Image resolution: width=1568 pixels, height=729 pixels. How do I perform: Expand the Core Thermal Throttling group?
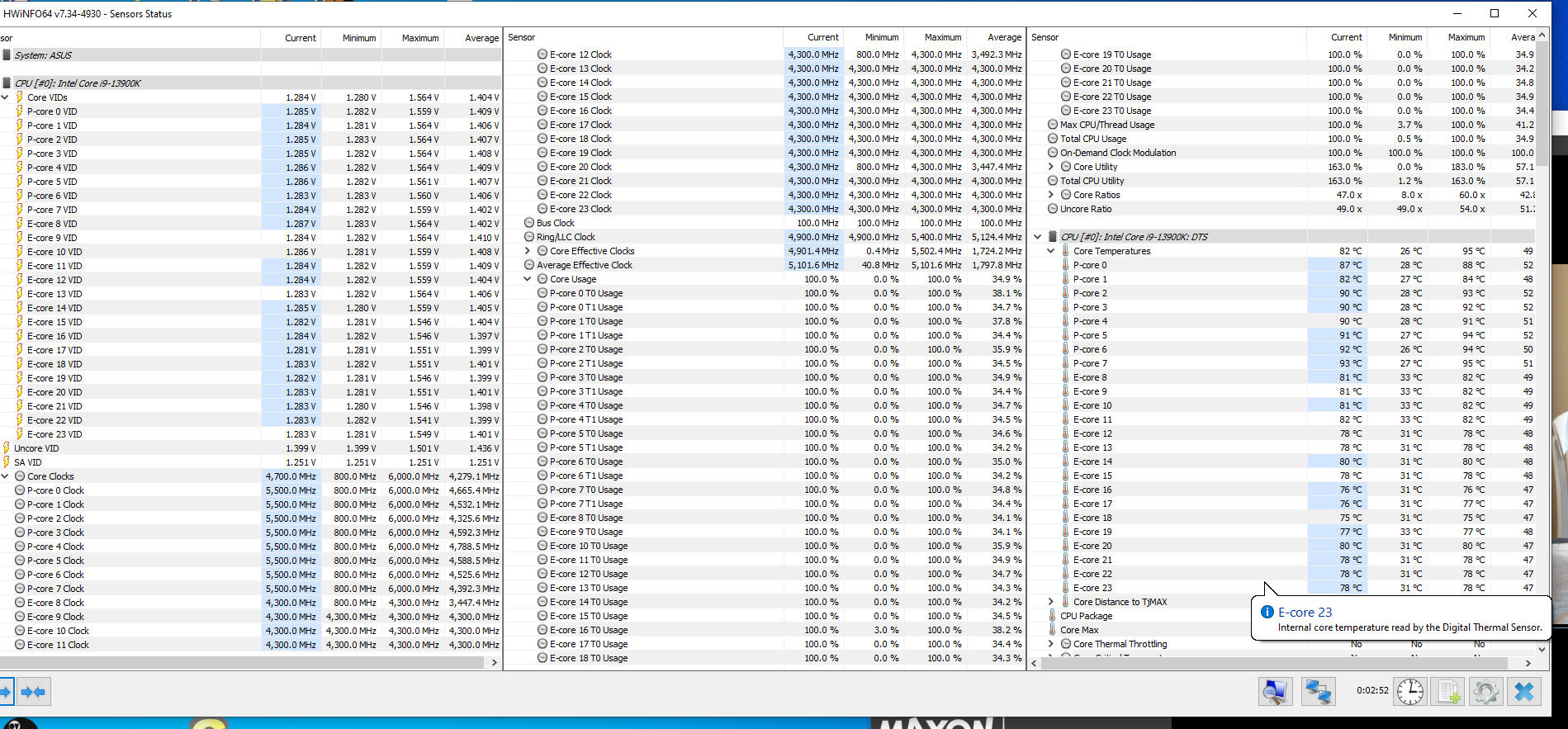(x=1051, y=644)
